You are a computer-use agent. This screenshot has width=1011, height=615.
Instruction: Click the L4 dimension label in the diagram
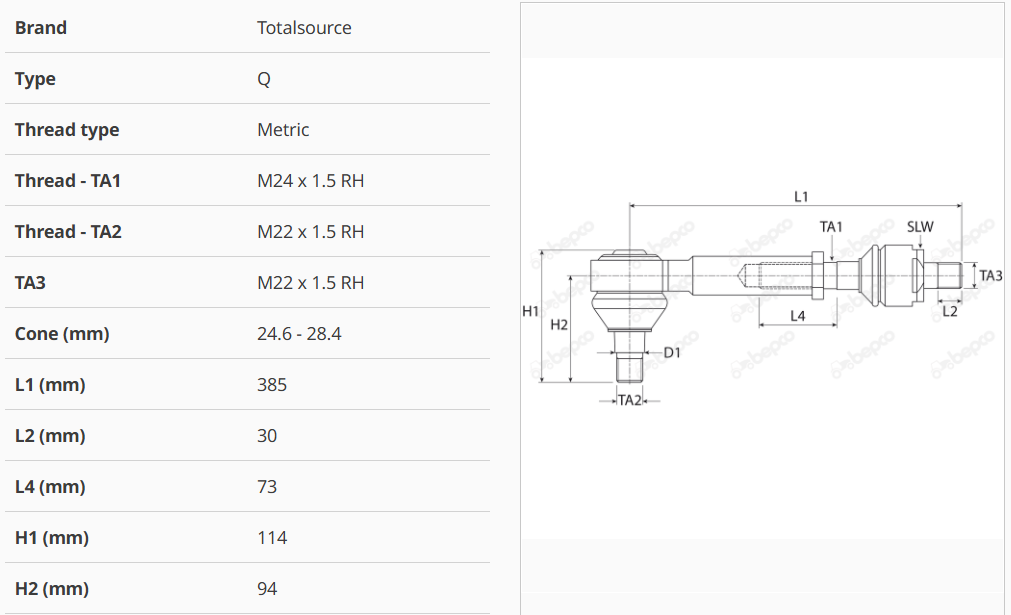798,316
